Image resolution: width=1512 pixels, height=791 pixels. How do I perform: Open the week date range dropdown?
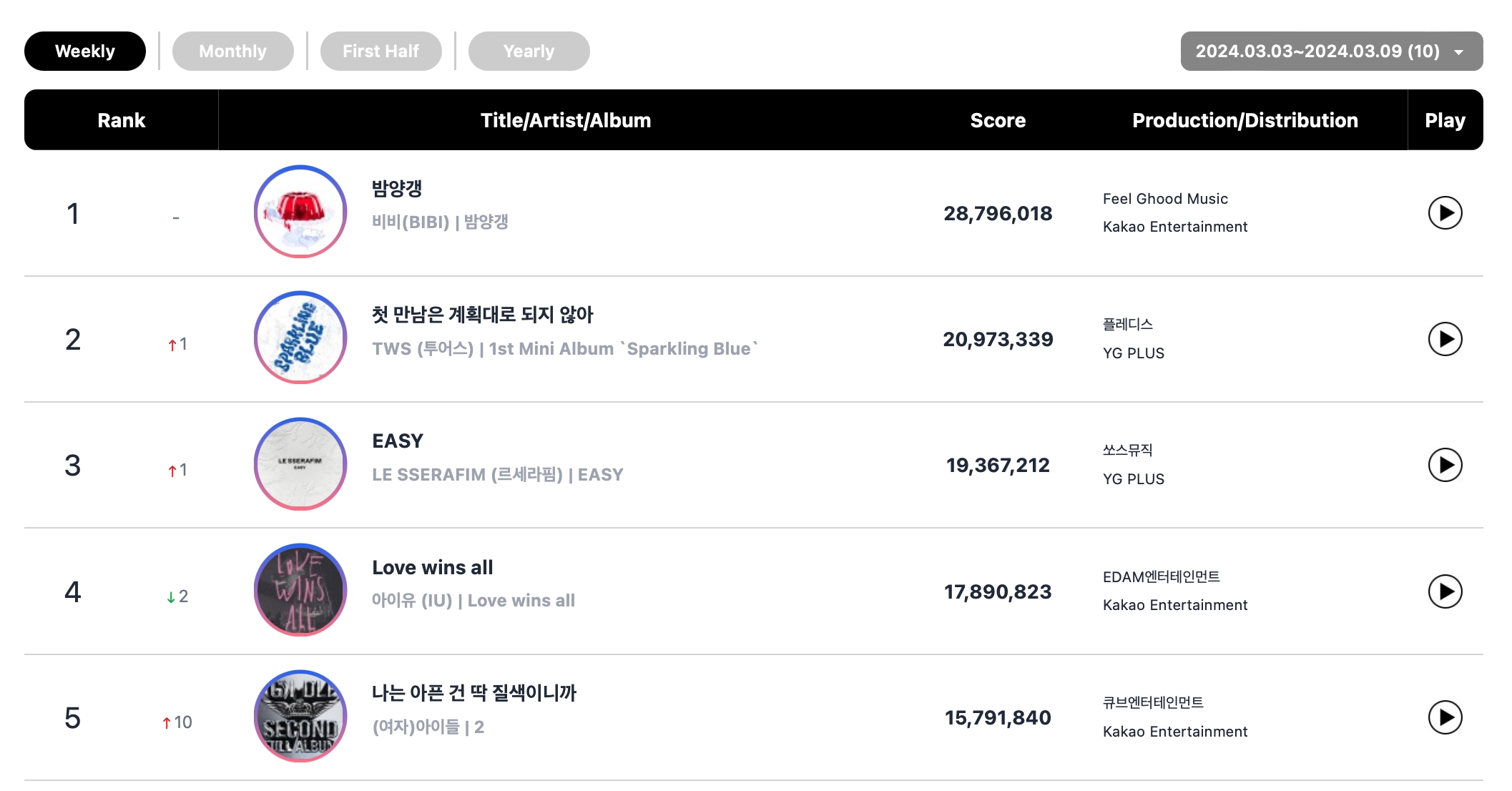pos(1331,51)
